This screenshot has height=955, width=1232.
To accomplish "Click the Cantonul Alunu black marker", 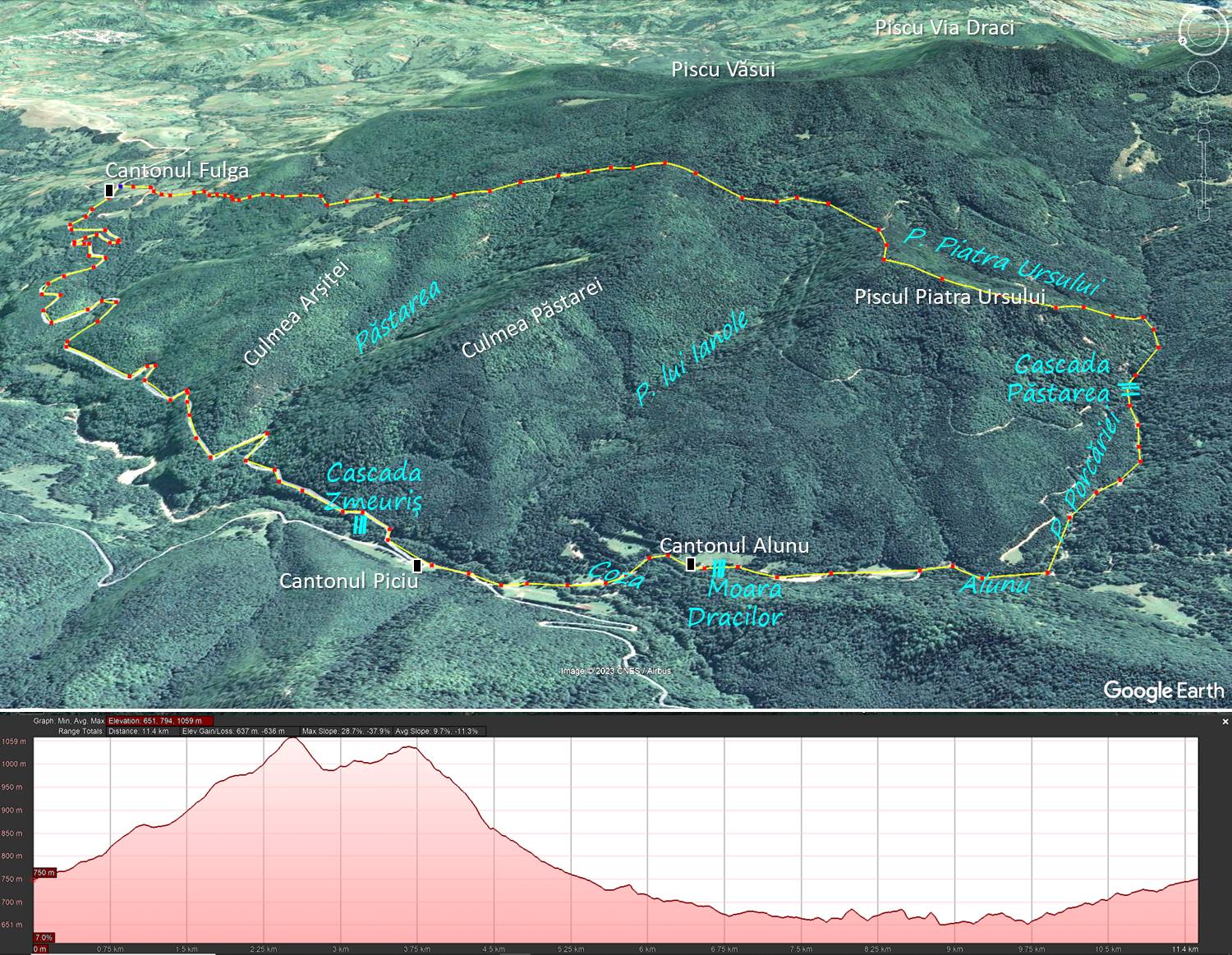I will [x=690, y=563].
